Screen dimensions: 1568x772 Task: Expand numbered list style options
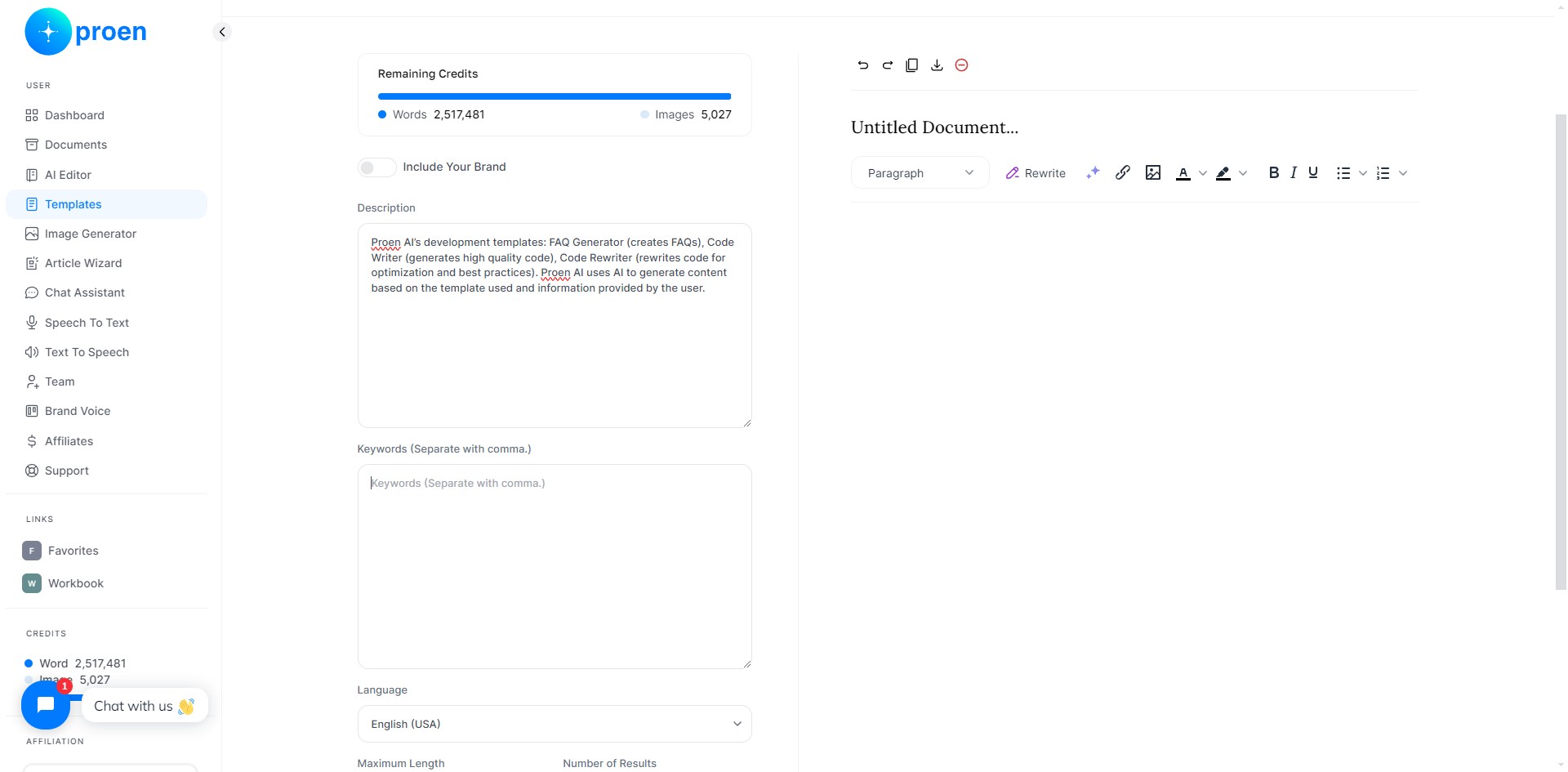coord(1403,173)
